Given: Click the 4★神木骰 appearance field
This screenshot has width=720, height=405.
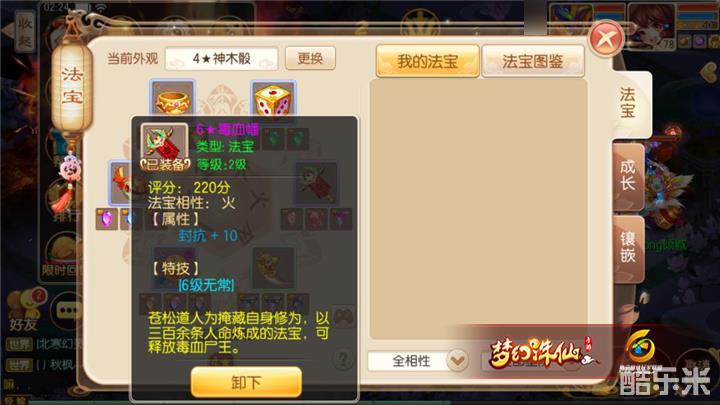Looking at the screenshot, I should point(222,59).
